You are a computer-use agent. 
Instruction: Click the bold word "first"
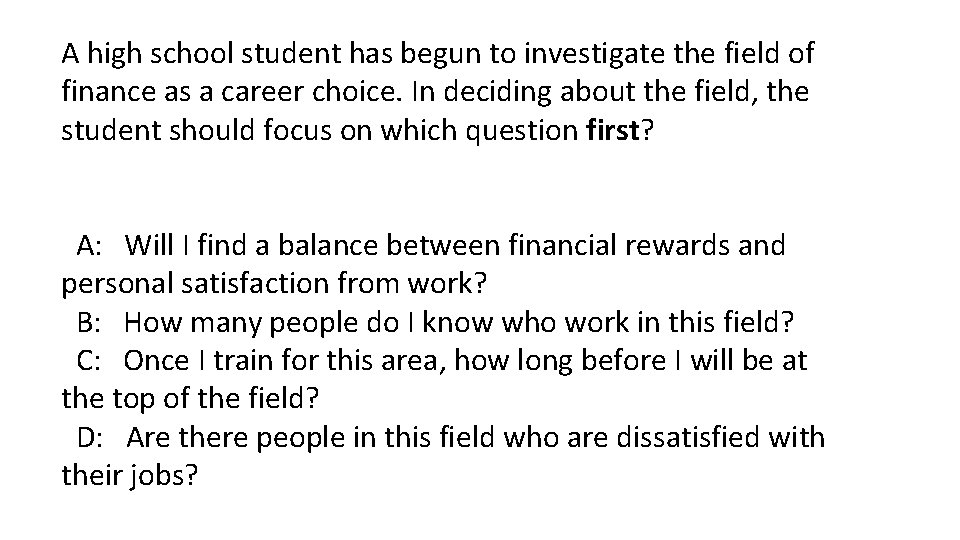(x=614, y=131)
